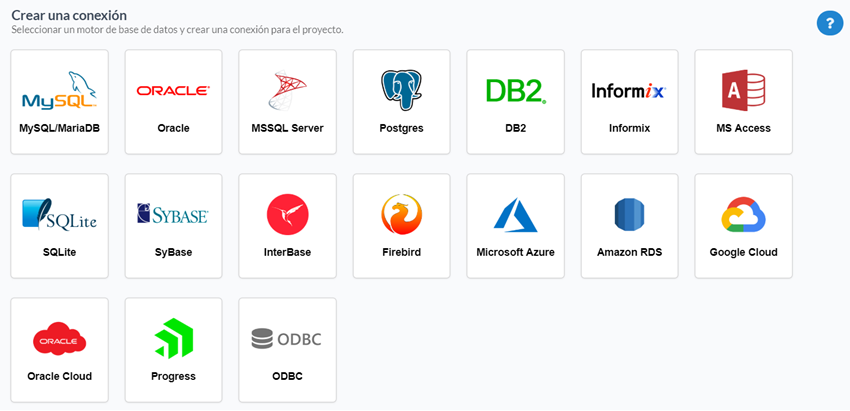850x411 pixels.
Task: Pick the MSSQL Server connection icon
Action: tap(287, 90)
